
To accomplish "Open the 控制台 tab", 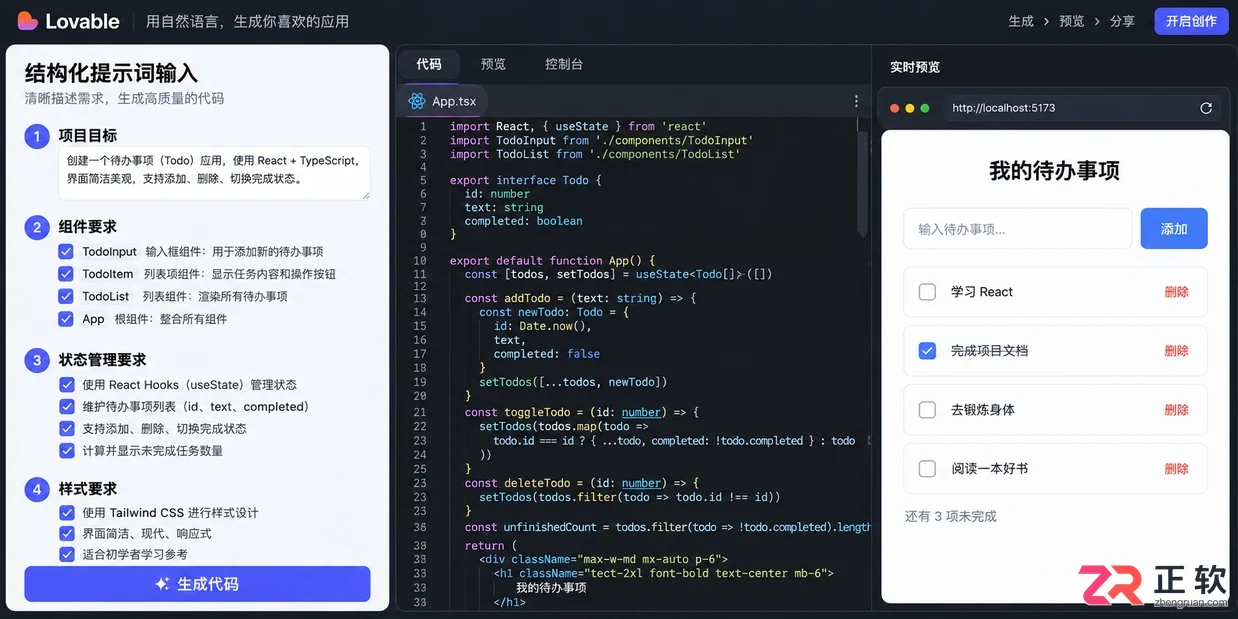I will (563, 64).
